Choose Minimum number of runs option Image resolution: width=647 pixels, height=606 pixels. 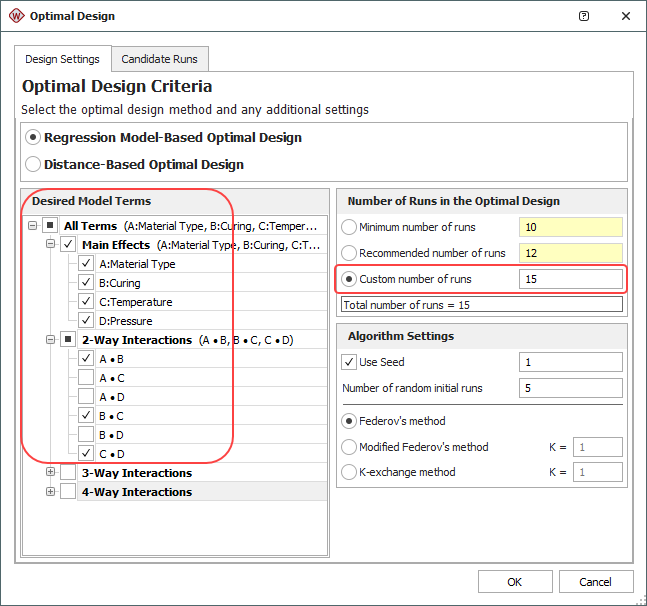pyautogui.click(x=349, y=227)
